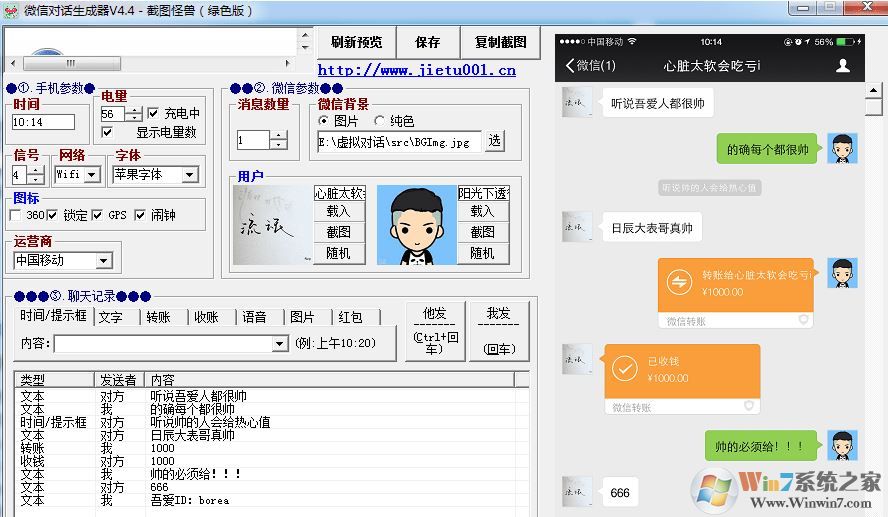Click 载入 under 阳光下 user
This screenshot has width=888, height=517.
pos(483,211)
